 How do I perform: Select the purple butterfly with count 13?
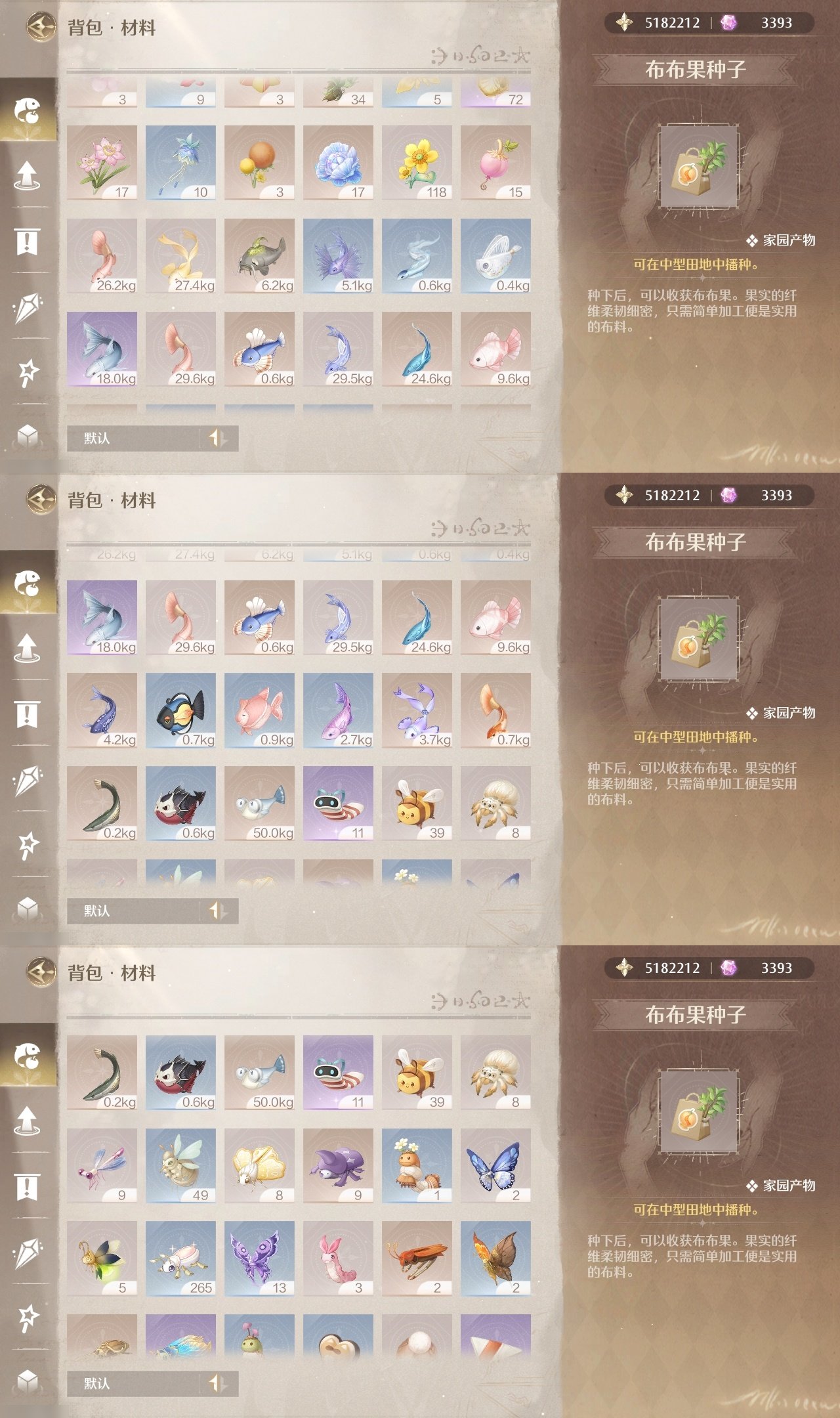(x=259, y=1258)
